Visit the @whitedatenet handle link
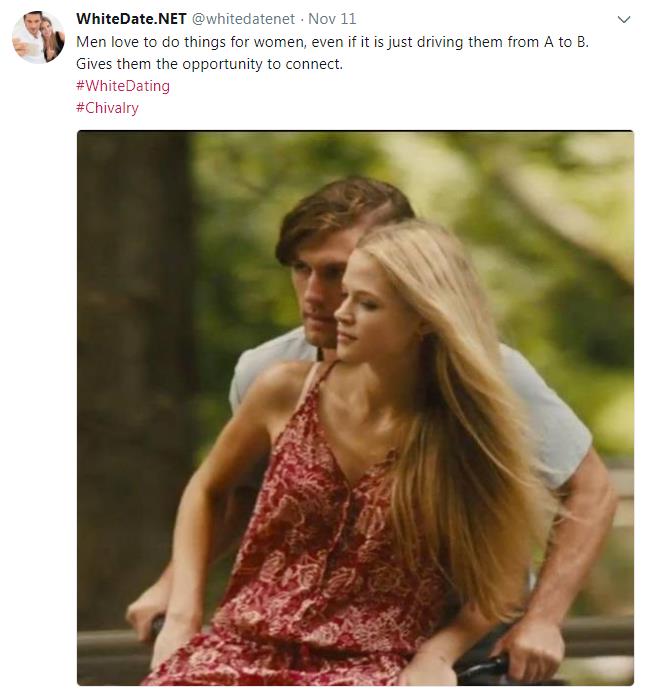 (x=243, y=19)
